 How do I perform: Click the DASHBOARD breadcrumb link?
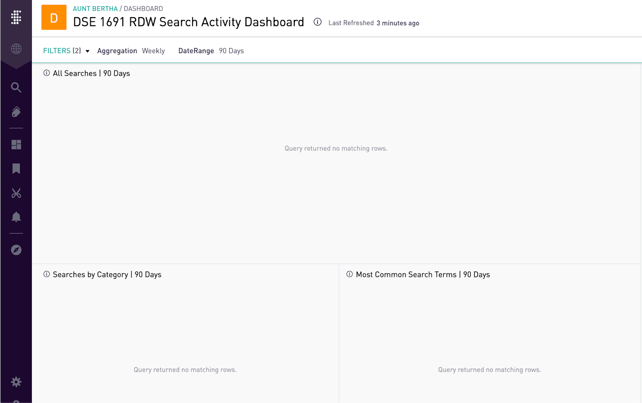143,8
